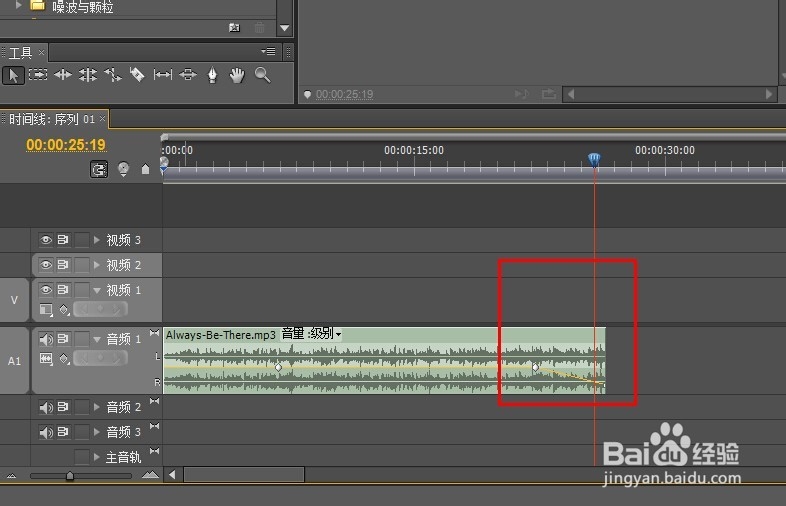The width and height of the screenshot is (786, 506).
Task: Expand the master audio track
Action: pos(97,457)
